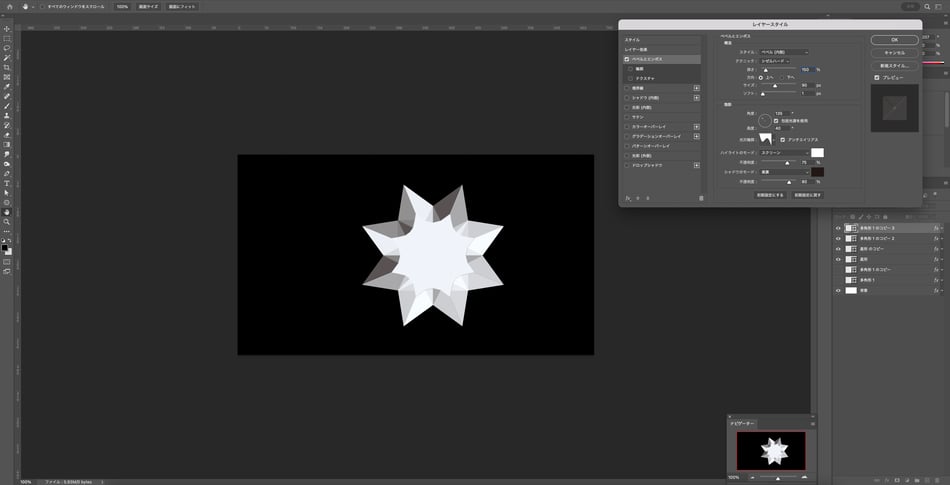The width and height of the screenshot is (950, 485).
Task: Select the Eraser tool
Action: coord(7,135)
